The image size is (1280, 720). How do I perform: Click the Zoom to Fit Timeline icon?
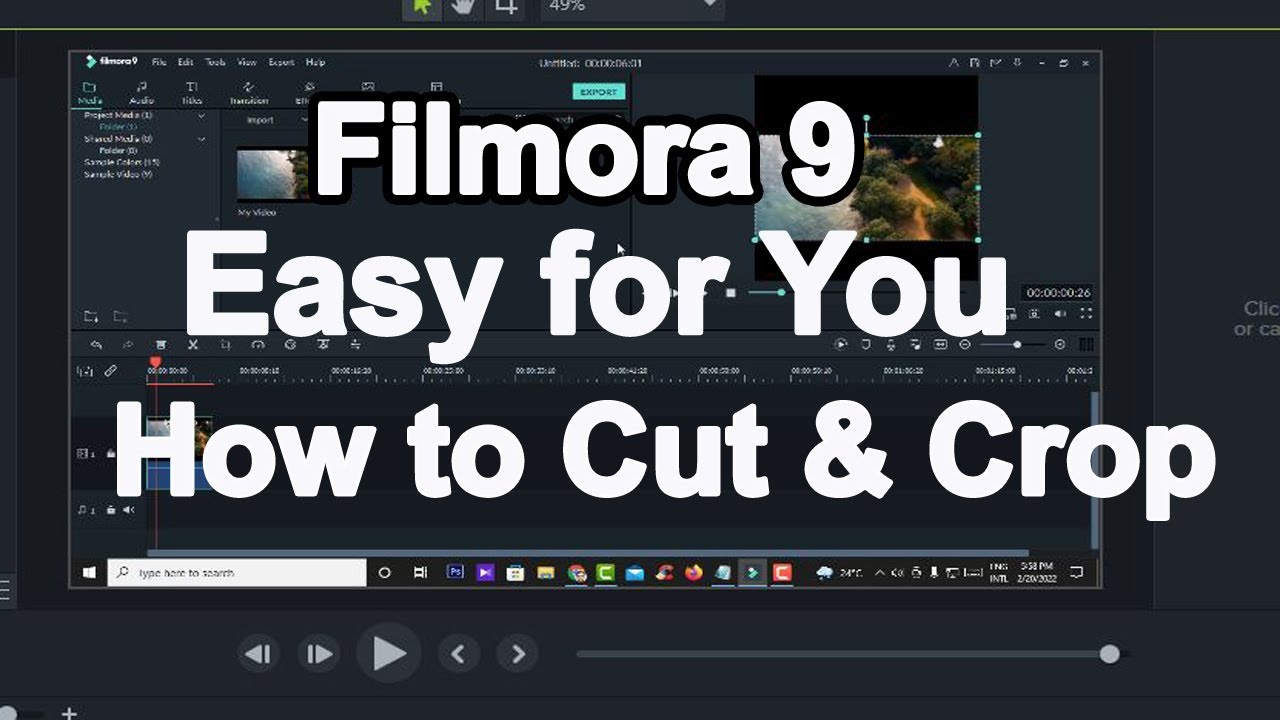click(940, 344)
